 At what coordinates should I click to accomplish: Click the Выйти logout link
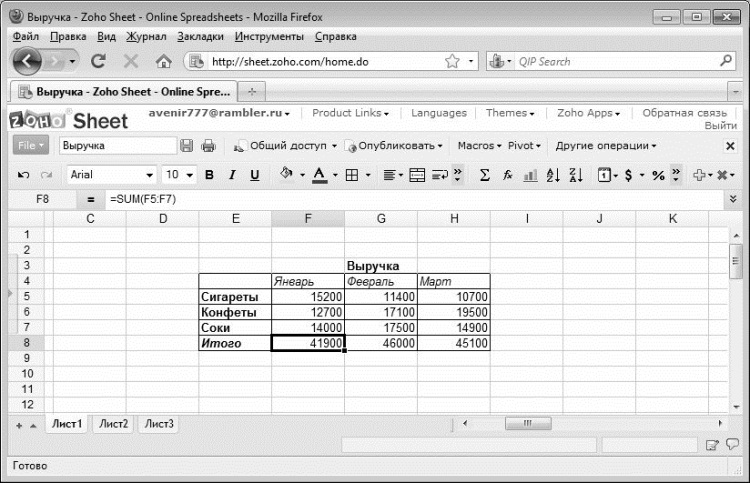tap(720, 126)
